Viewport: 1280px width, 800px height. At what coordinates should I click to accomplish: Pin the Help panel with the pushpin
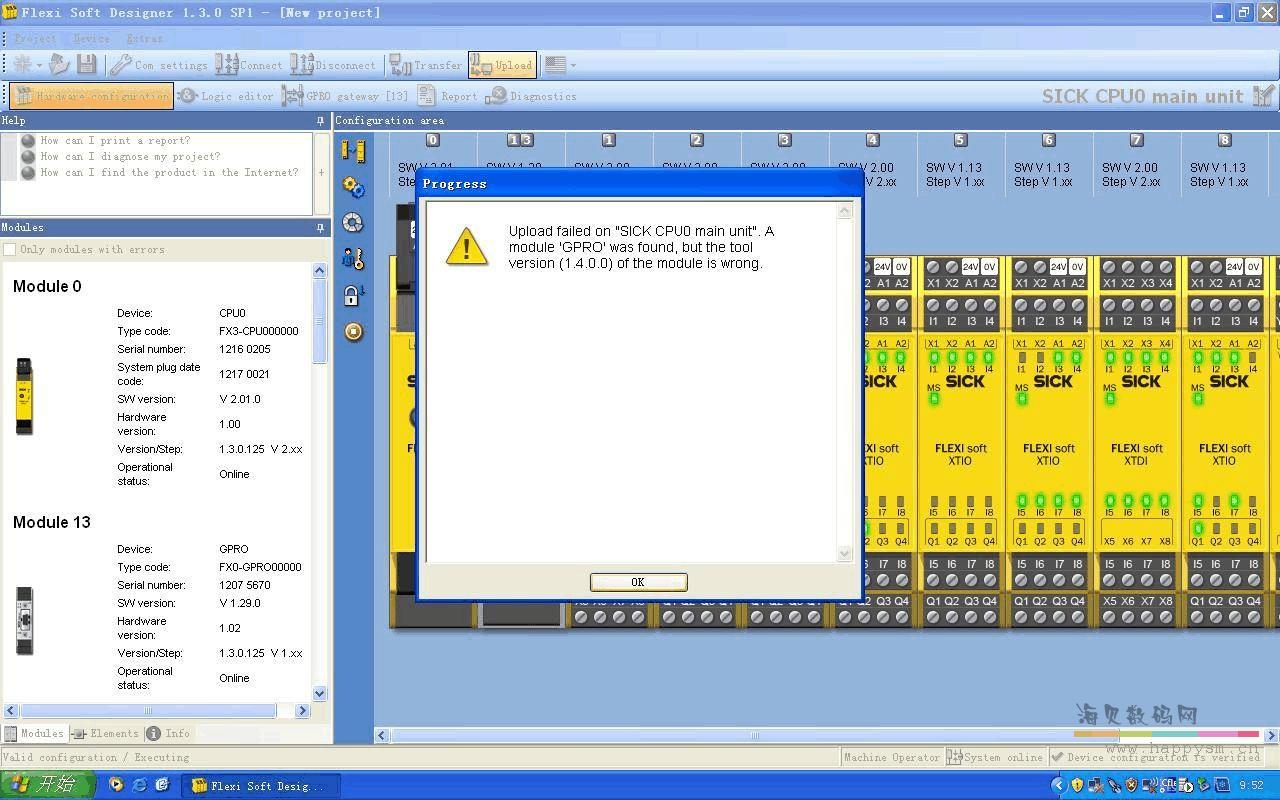320,121
